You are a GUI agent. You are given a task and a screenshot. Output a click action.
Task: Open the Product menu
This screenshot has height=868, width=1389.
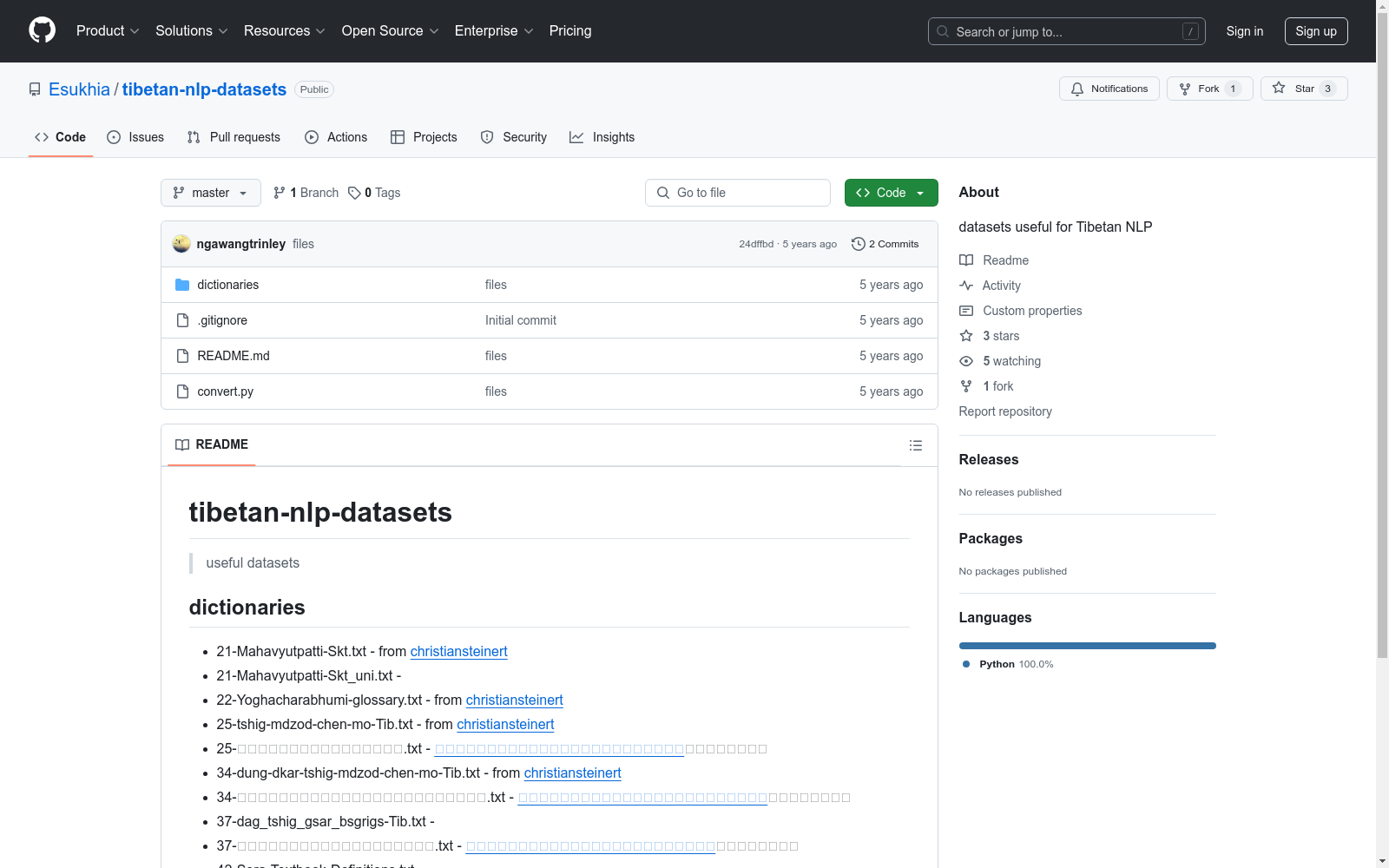pyautogui.click(x=108, y=31)
